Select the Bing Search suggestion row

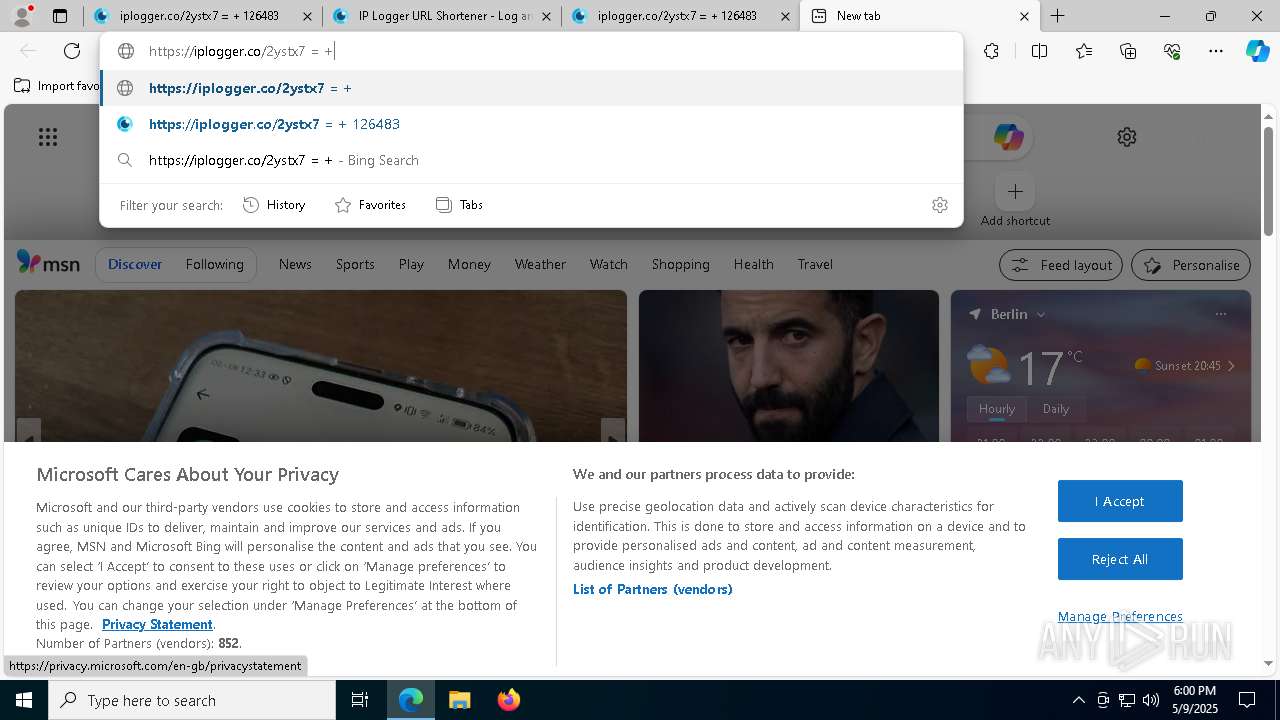coord(531,160)
